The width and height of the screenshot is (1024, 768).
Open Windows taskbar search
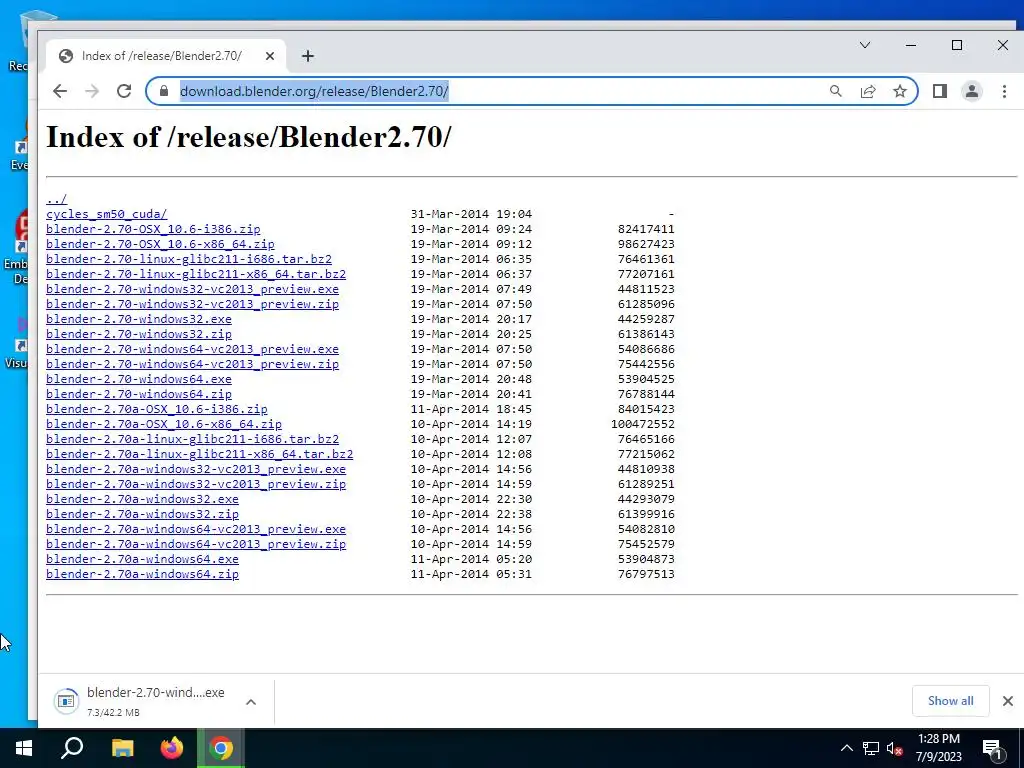click(x=72, y=748)
